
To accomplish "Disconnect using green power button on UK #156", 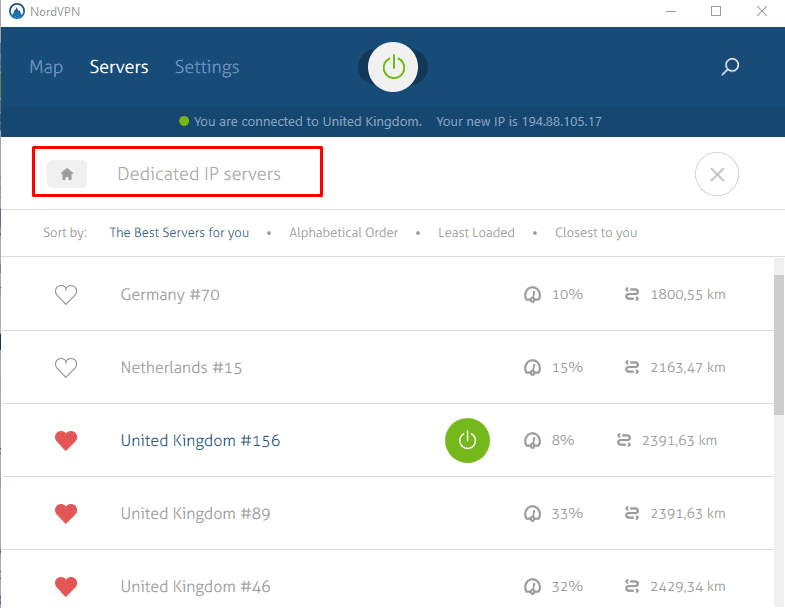I will click(x=467, y=441).
